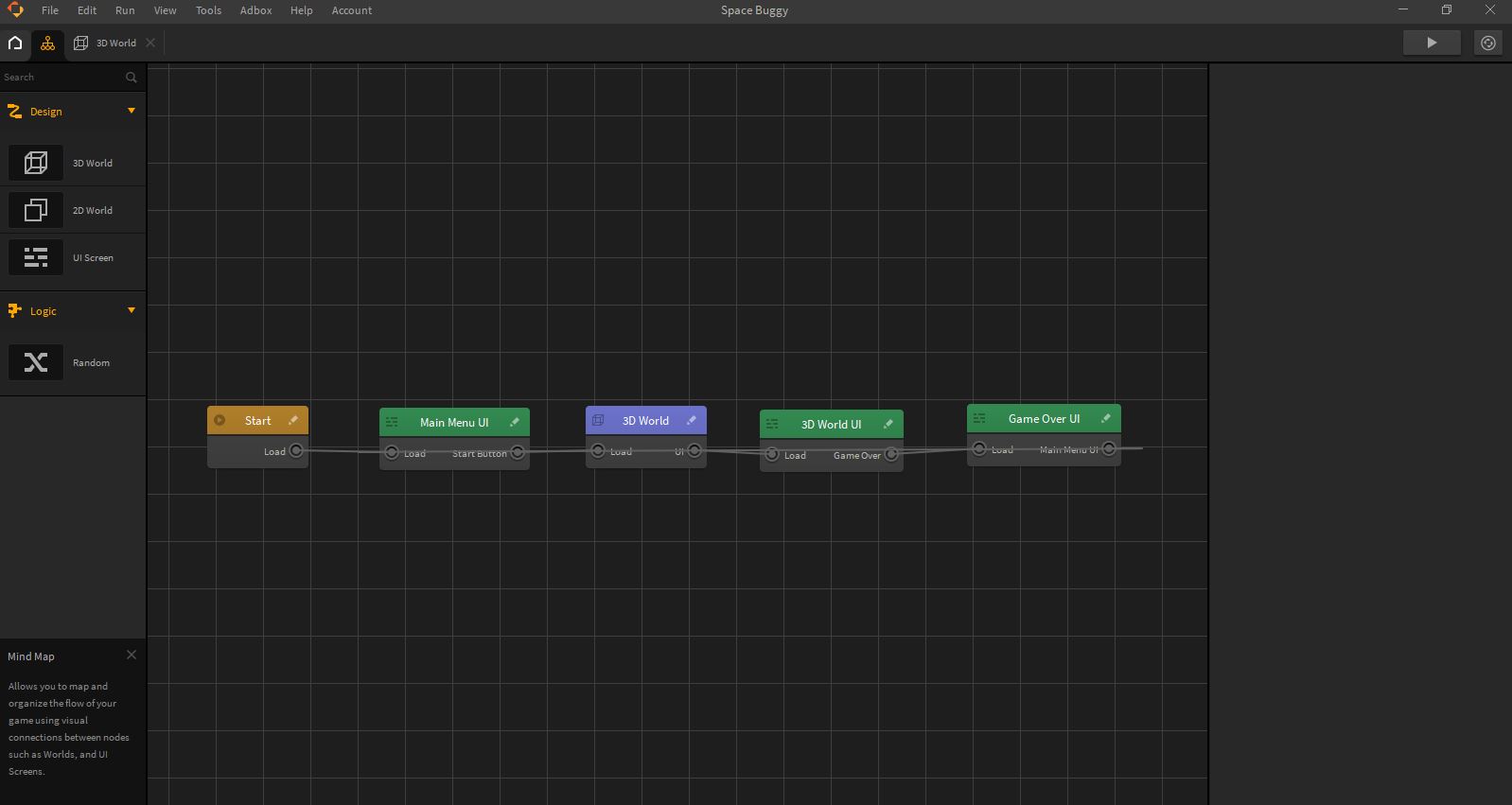
Task: Select the Random logic node icon
Action: tap(36, 362)
